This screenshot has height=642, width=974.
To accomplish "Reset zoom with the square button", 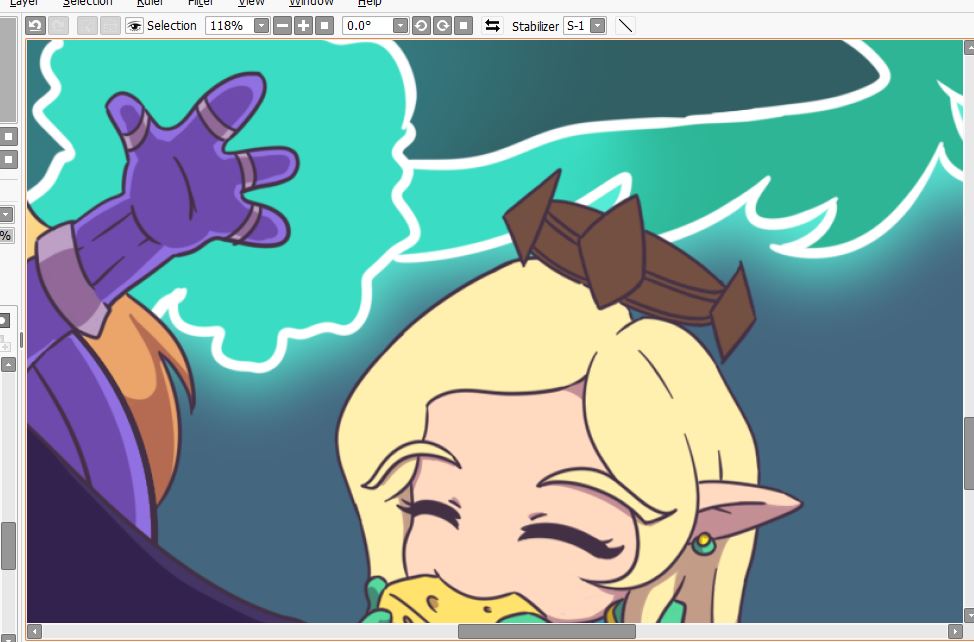I will pos(324,25).
